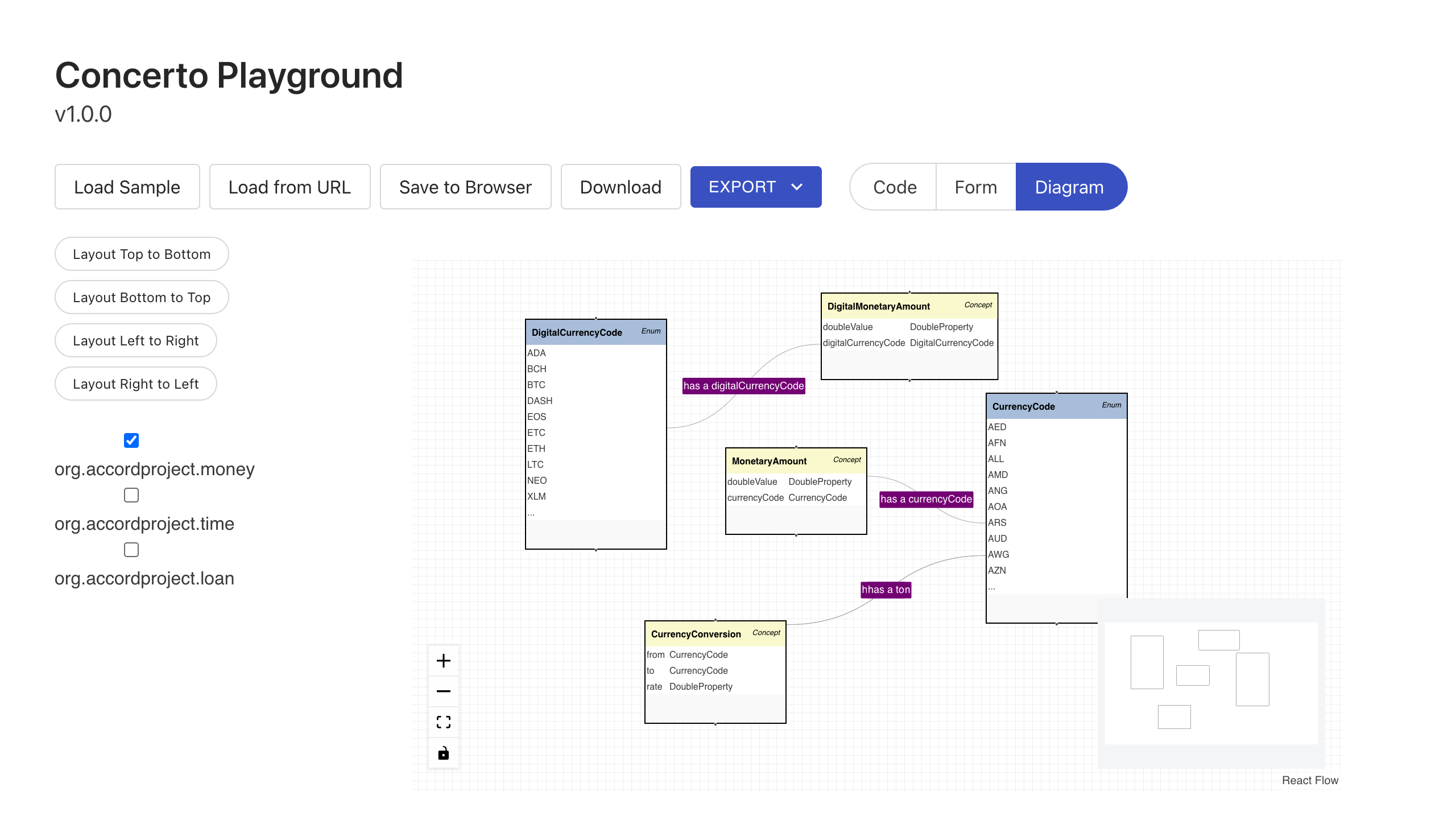Image resolution: width=1456 pixels, height=824 pixels.
Task: Click the ETH entry in DigitalCurrencyCode
Action: click(536, 448)
